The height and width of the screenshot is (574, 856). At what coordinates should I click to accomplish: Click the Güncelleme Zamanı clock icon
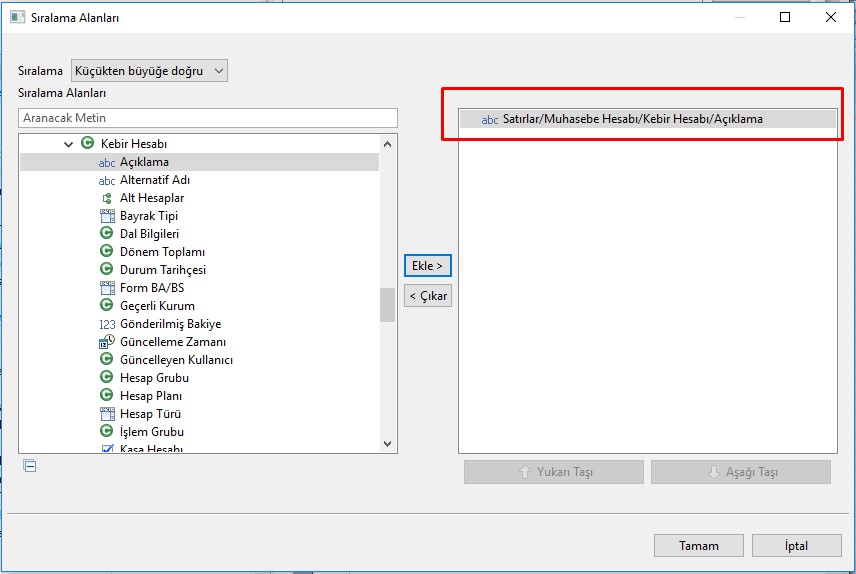(x=107, y=342)
